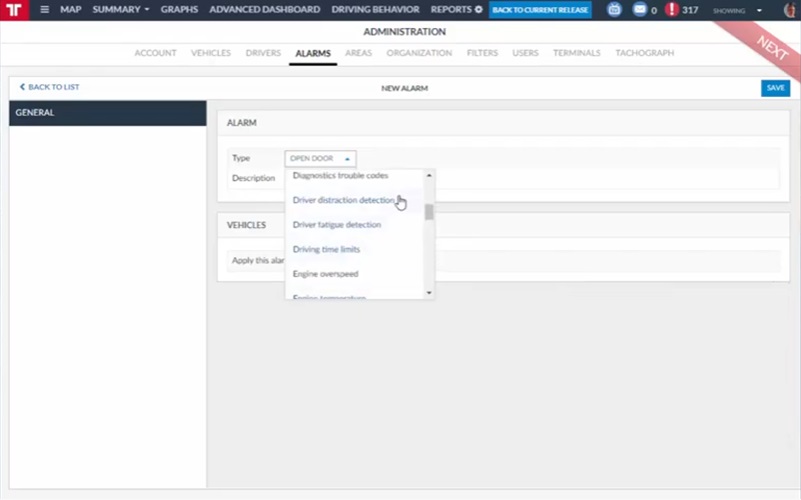Select Driver distraction detection option

pos(343,200)
